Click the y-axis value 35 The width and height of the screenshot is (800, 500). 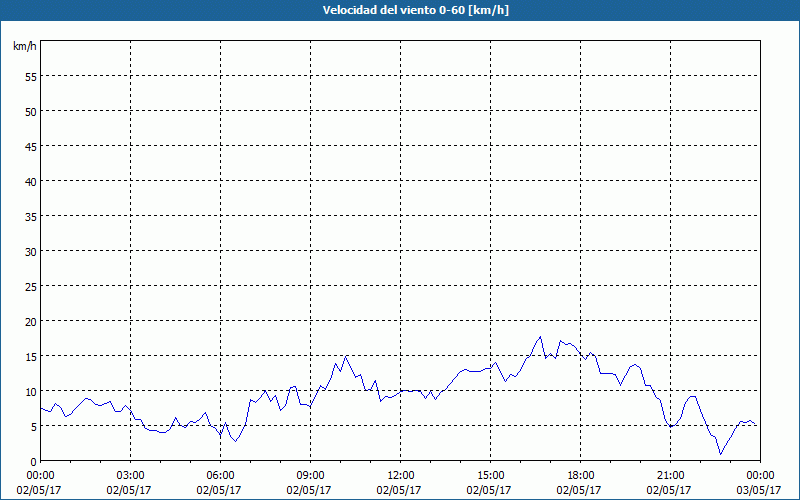(31, 217)
